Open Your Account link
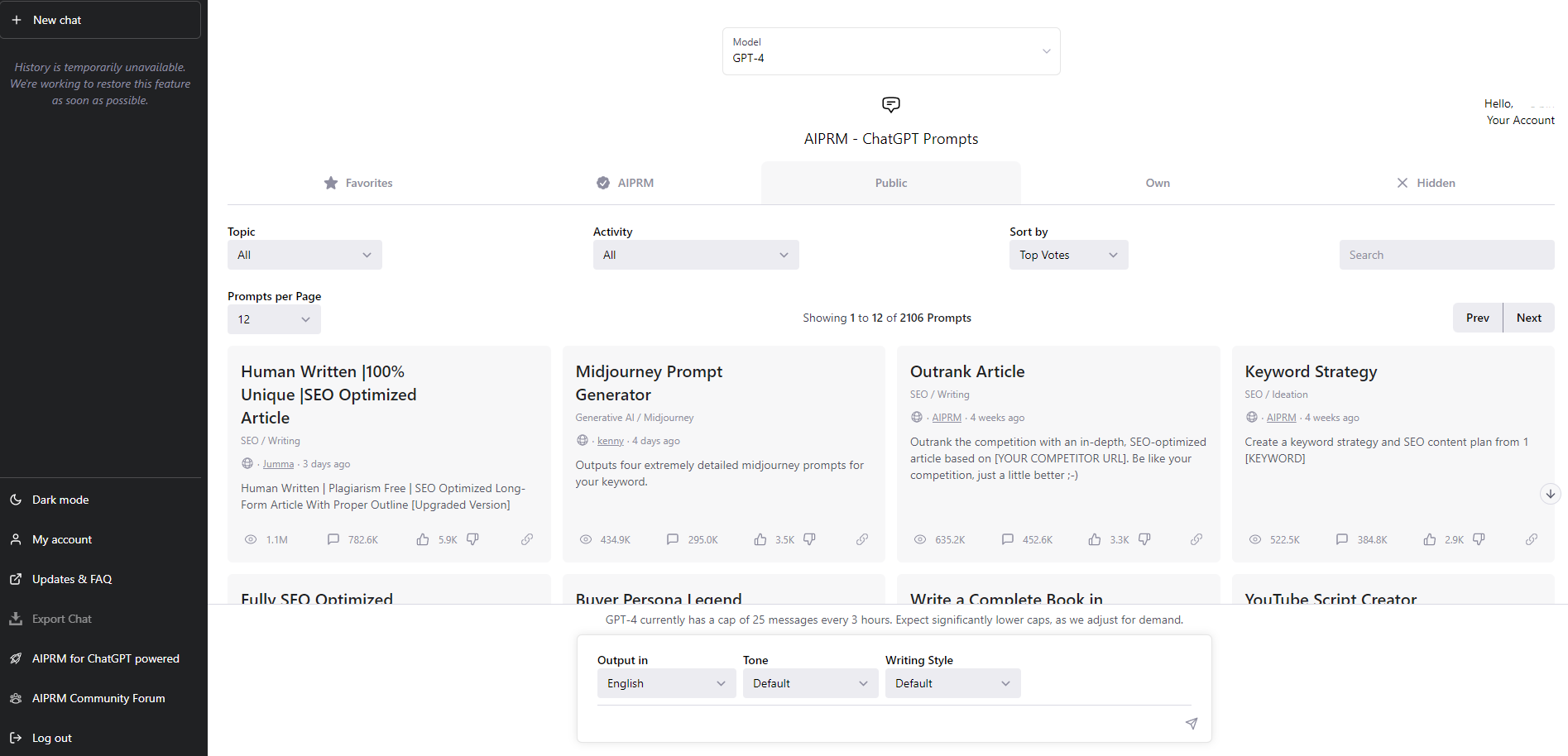The image size is (1568, 756). pyautogui.click(x=1520, y=120)
